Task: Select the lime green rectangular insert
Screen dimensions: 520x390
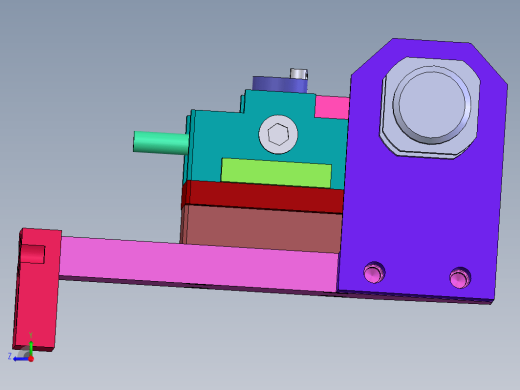Action: click(276, 173)
